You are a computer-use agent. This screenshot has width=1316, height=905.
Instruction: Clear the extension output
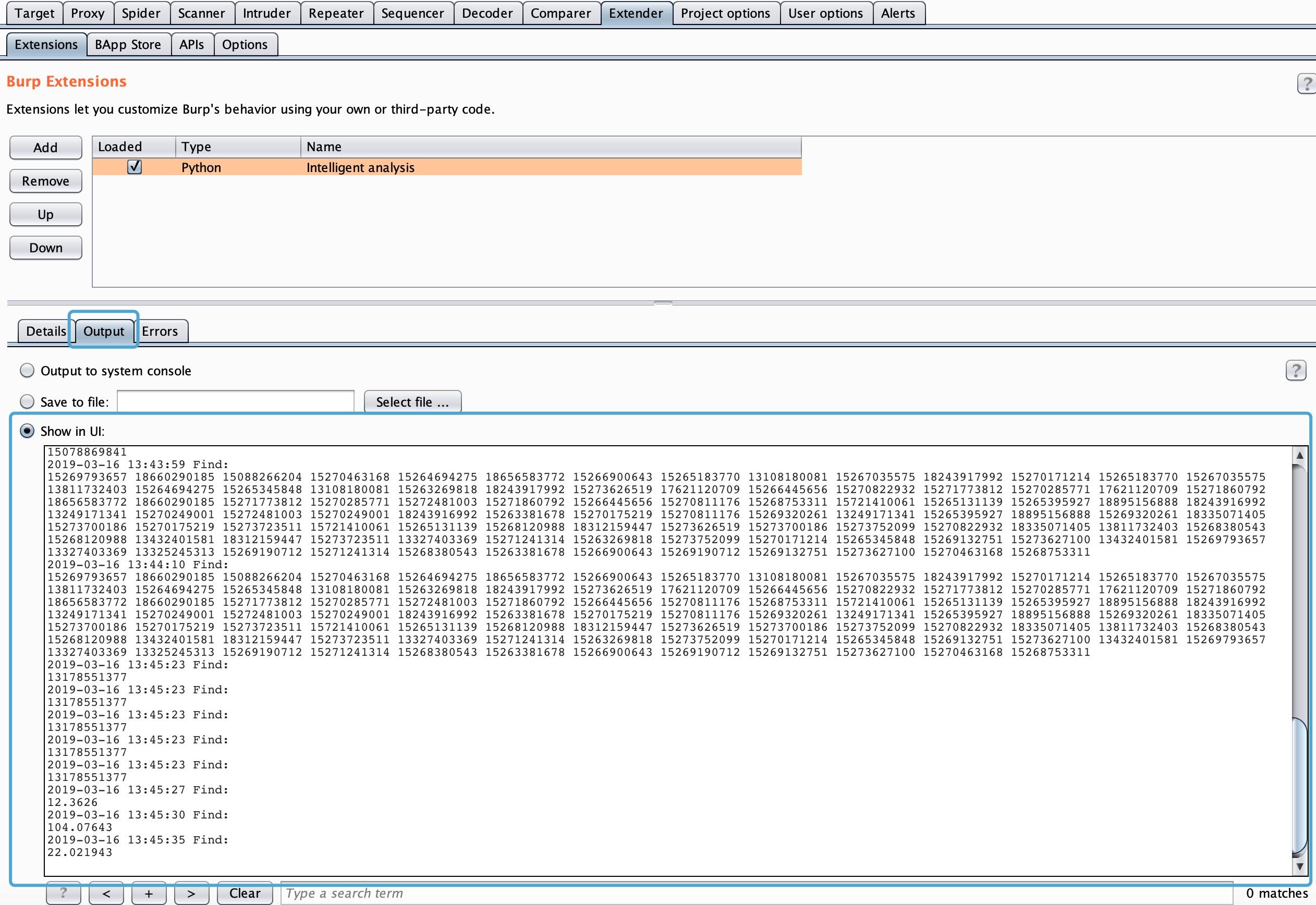[x=245, y=893]
